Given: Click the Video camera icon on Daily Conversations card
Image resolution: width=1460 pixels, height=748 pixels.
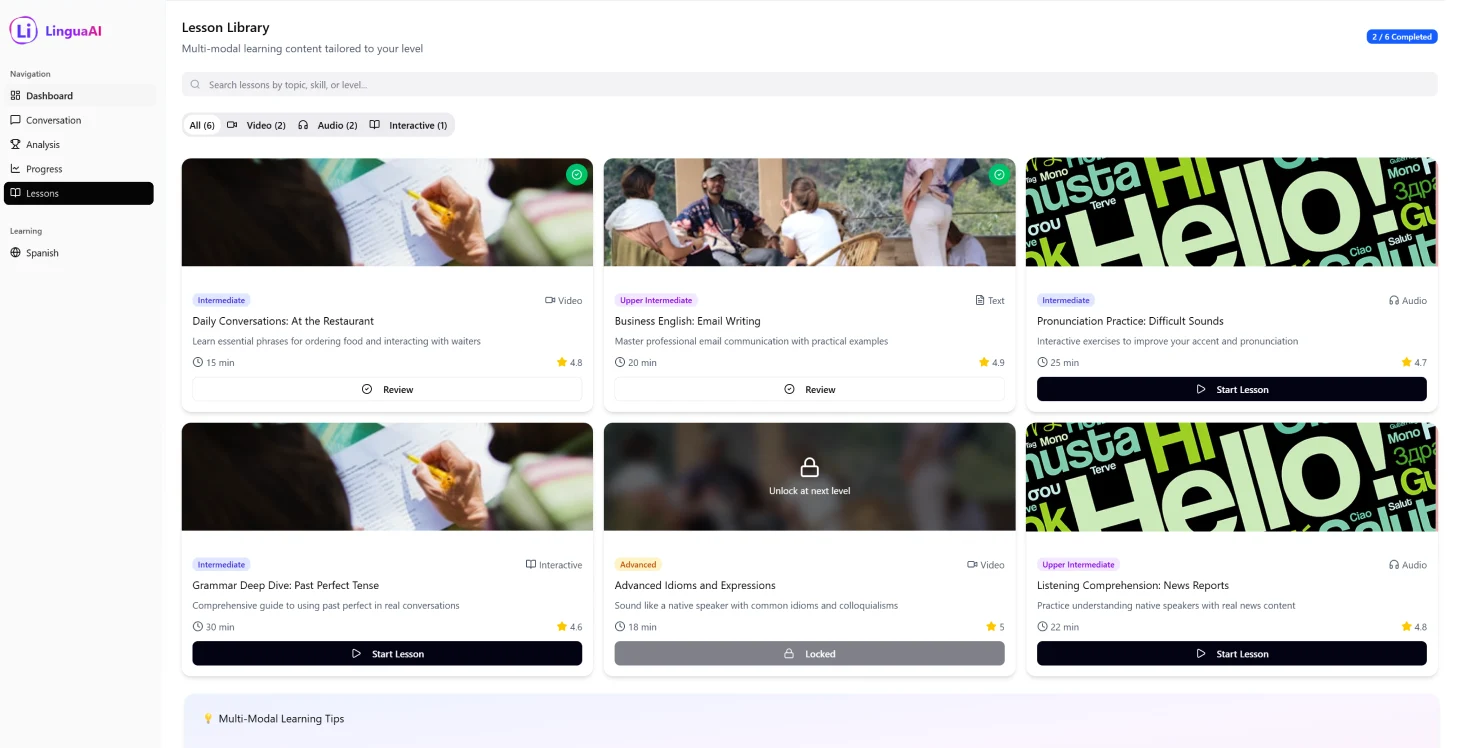Looking at the screenshot, I should pyautogui.click(x=549, y=300).
